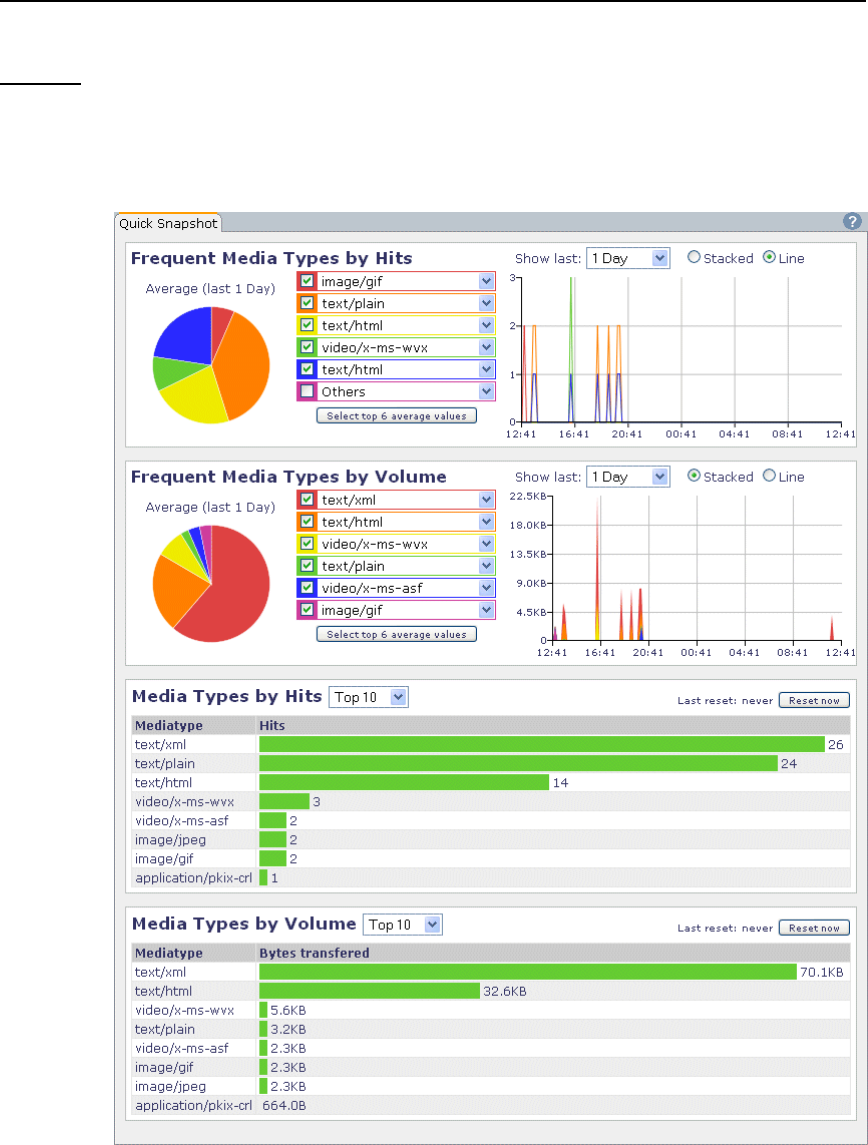Open the text/plain dropdown in Hits legend

tap(486, 303)
